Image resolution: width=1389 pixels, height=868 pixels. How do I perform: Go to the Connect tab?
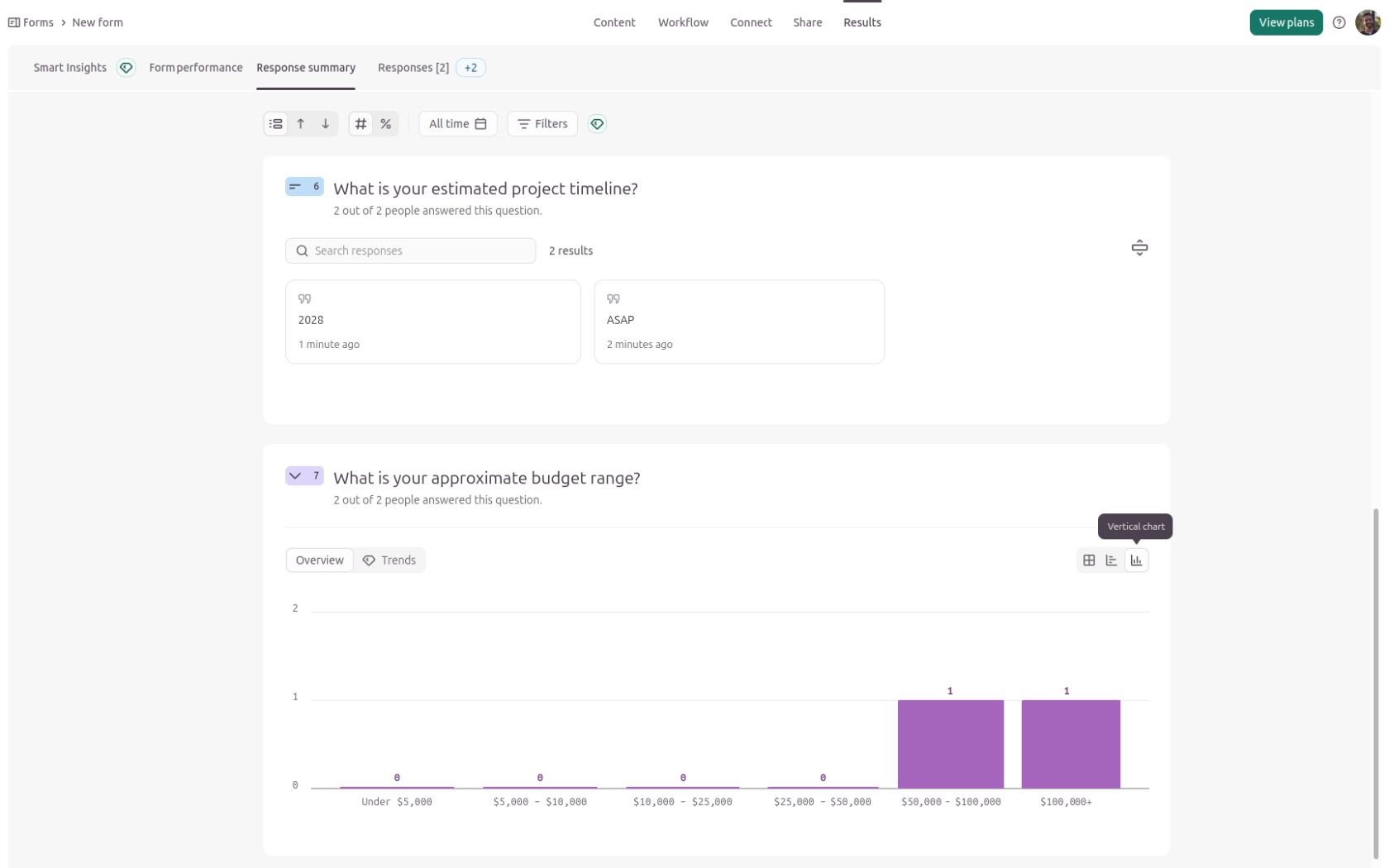click(751, 22)
